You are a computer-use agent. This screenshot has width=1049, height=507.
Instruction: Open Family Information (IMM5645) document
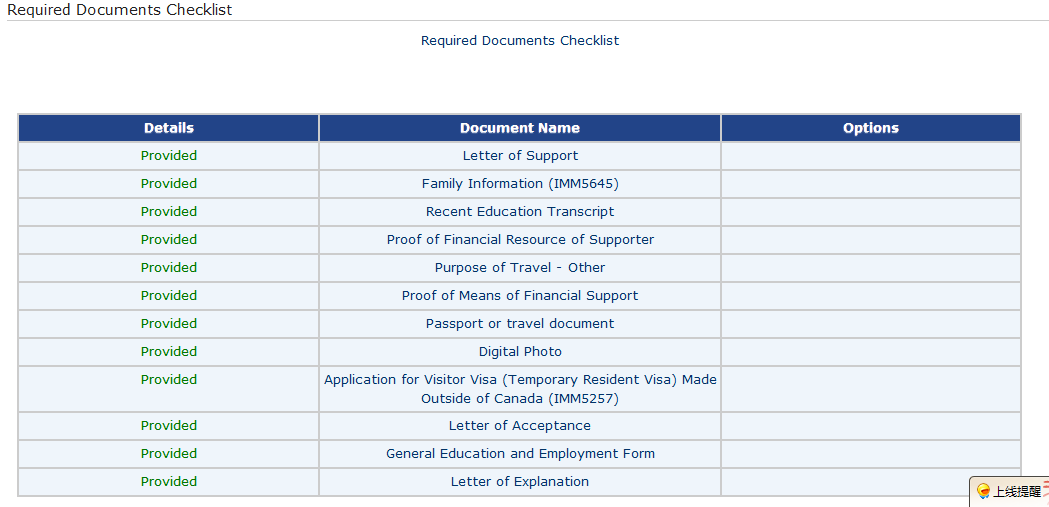[x=520, y=184]
